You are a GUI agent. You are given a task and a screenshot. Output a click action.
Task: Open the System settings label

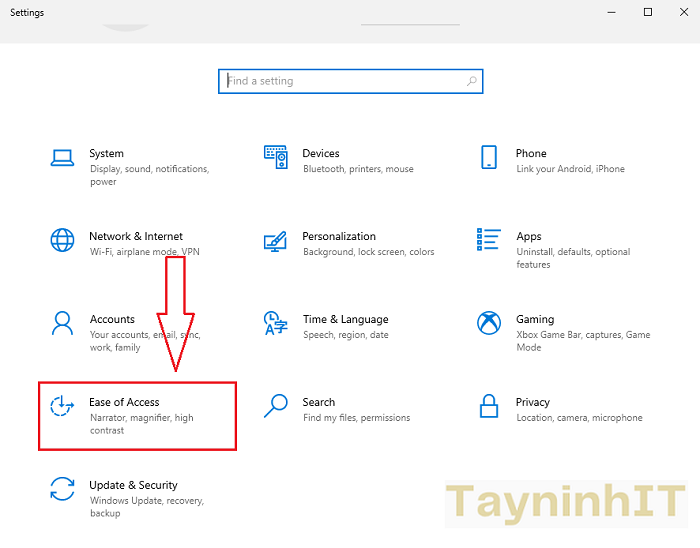106,154
